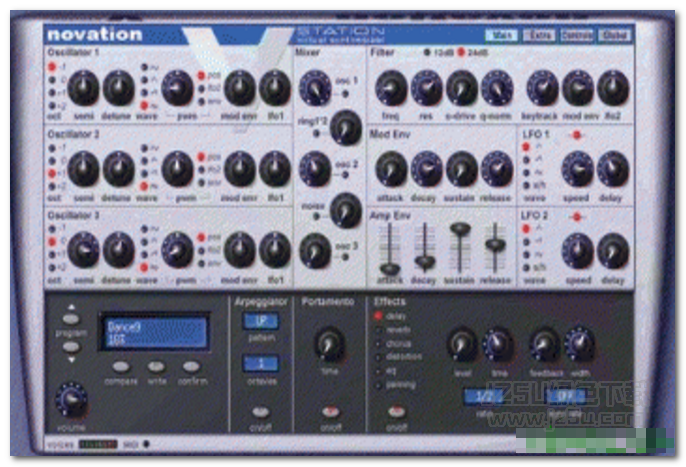Click the Amp Env attack slider
This screenshot has width=686, height=467.
point(389,269)
